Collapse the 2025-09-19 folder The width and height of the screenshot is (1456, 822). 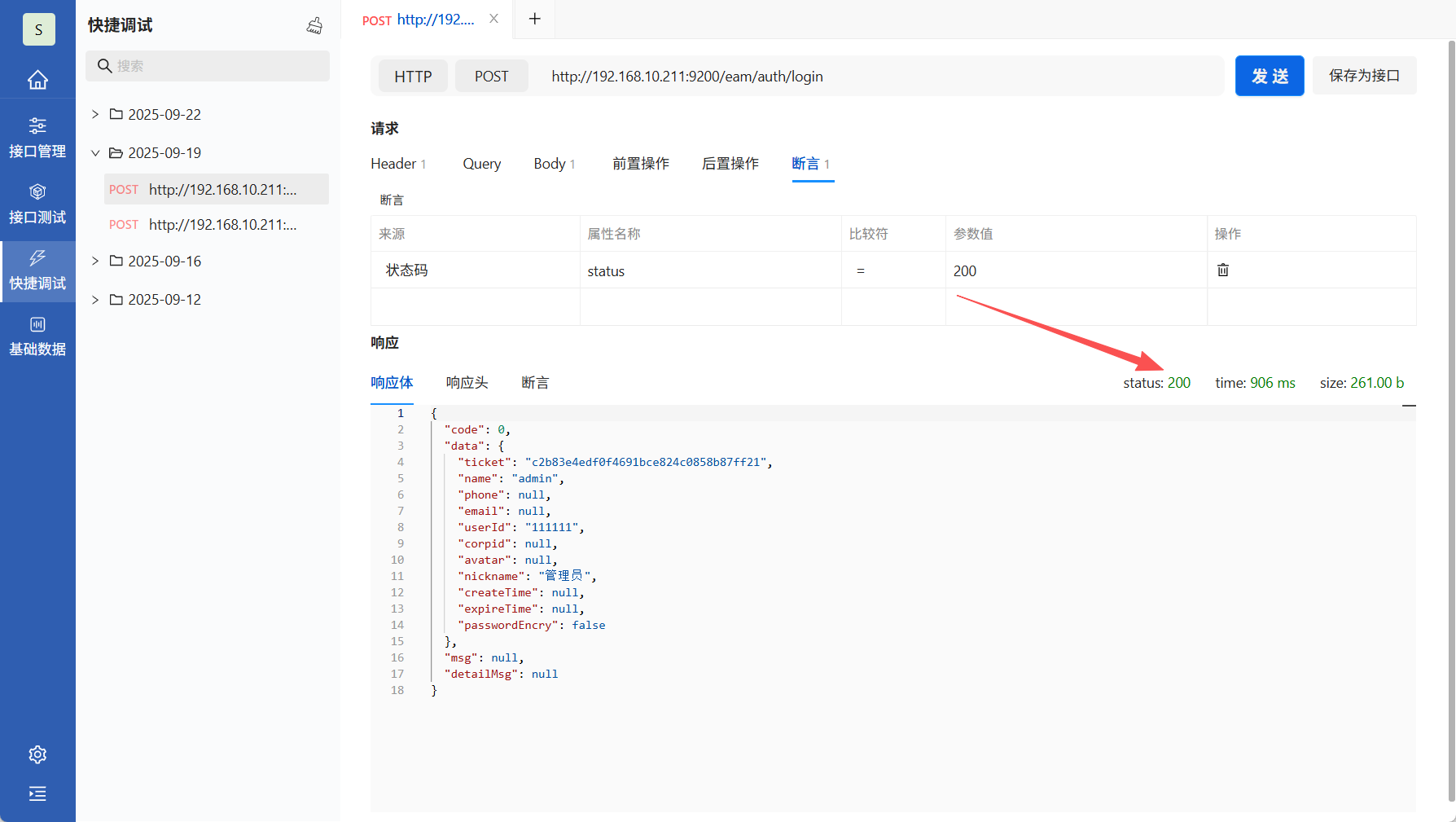point(95,153)
